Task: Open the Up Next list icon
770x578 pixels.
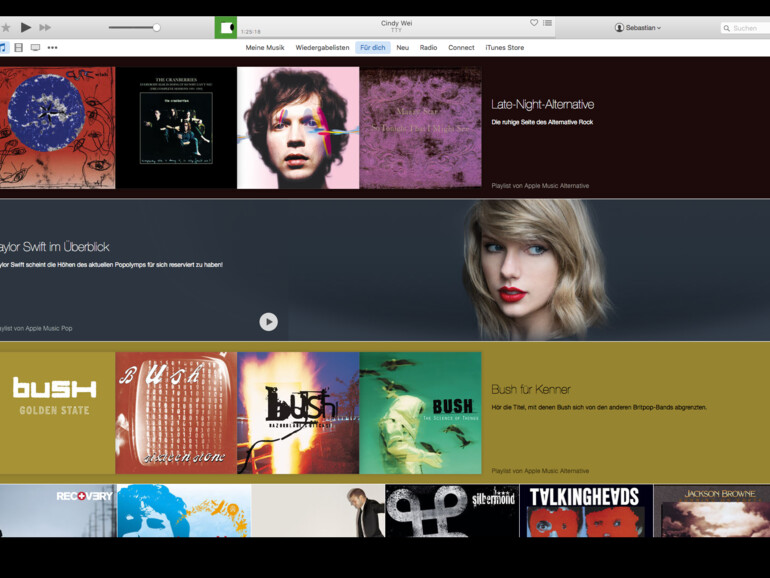Action: (548, 23)
